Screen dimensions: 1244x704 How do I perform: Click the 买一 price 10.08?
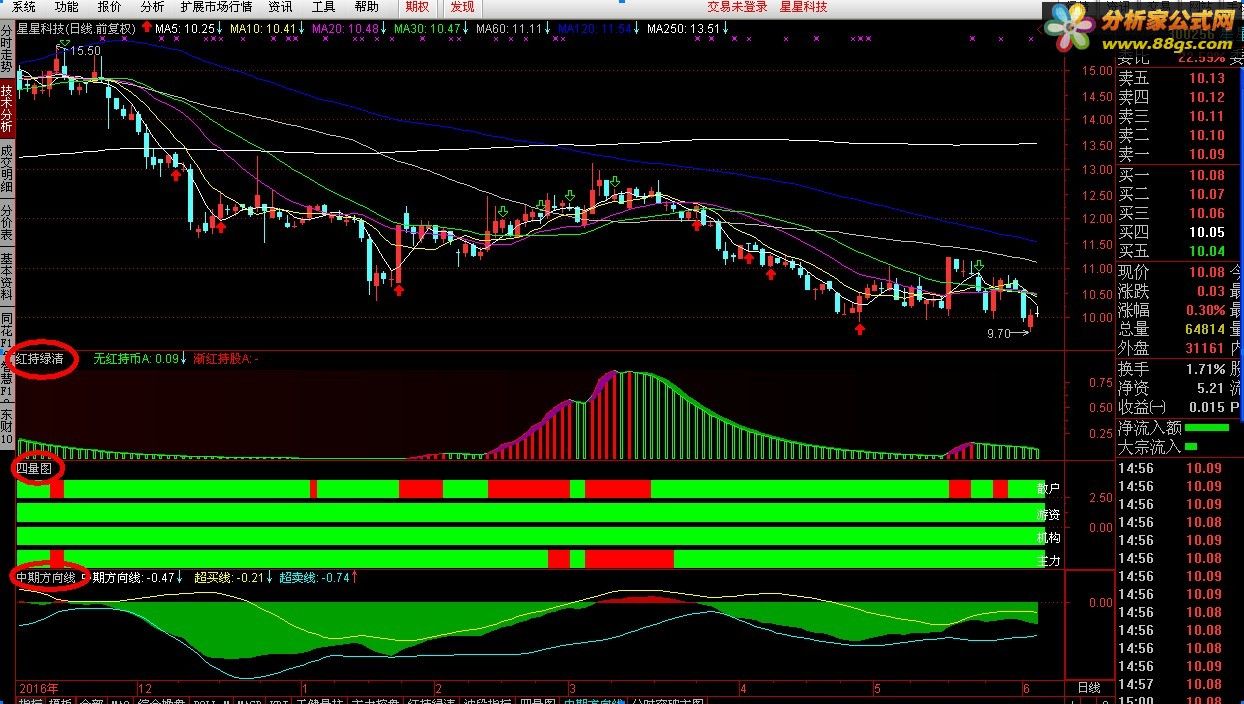tap(1206, 175)
